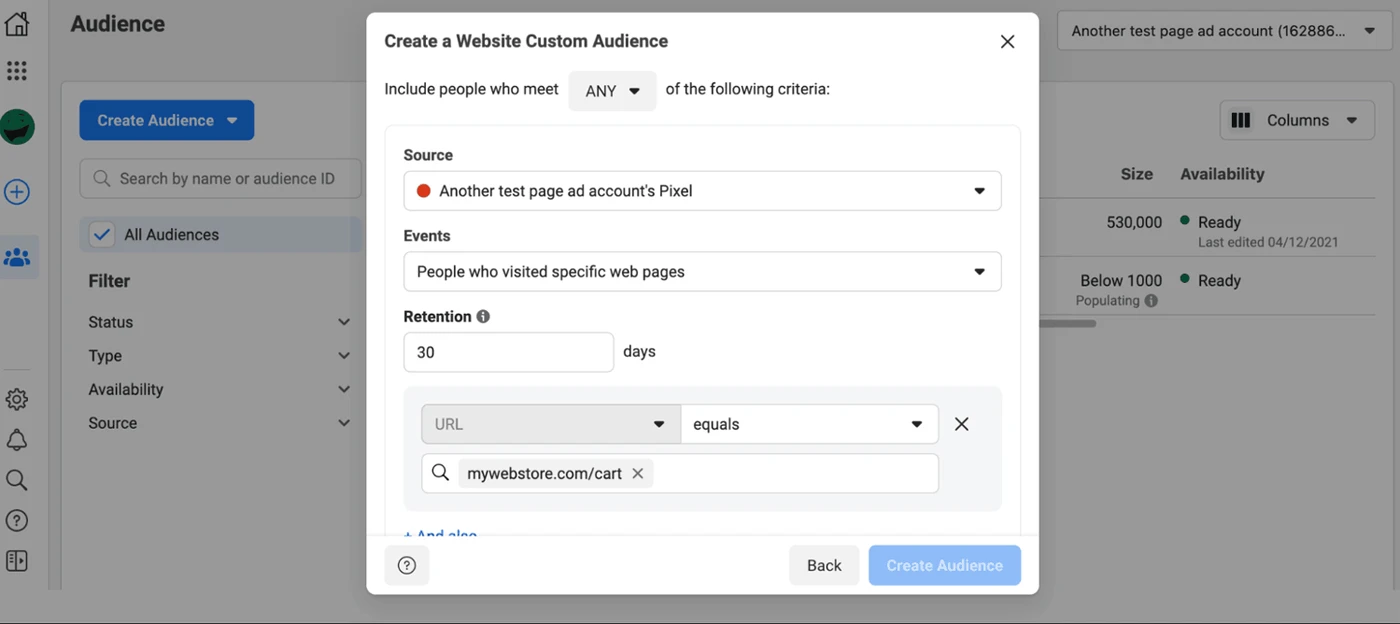
Task: Click the URL keyword input field
Action: tap(680, 474)
